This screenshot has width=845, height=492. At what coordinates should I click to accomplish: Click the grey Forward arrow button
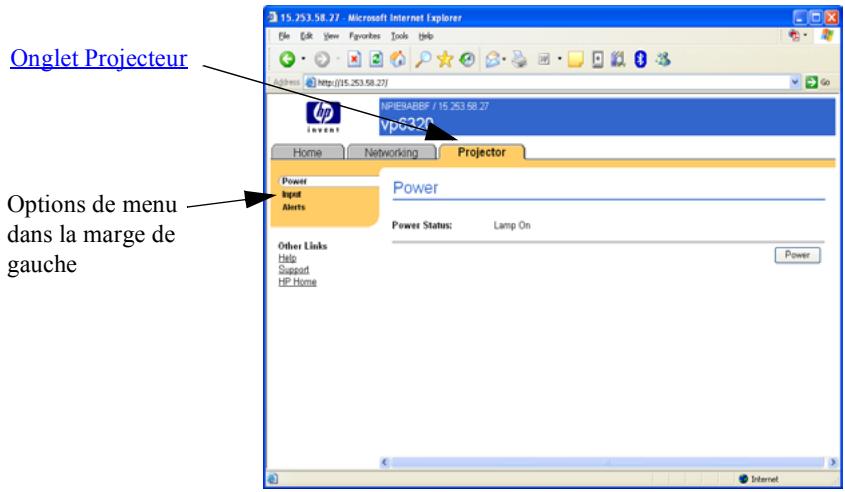(x=322, y=59)
